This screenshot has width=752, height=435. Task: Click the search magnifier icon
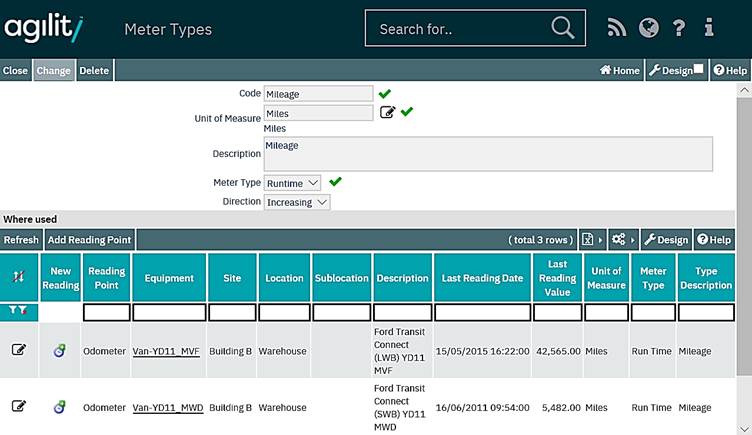[563, 28]
